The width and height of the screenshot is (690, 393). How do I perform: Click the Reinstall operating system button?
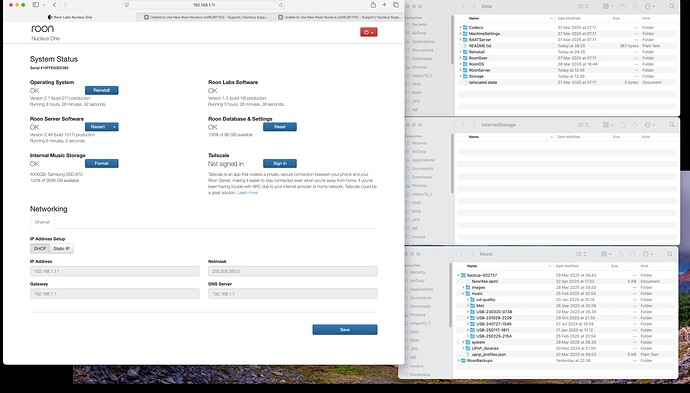coord(102,90)
